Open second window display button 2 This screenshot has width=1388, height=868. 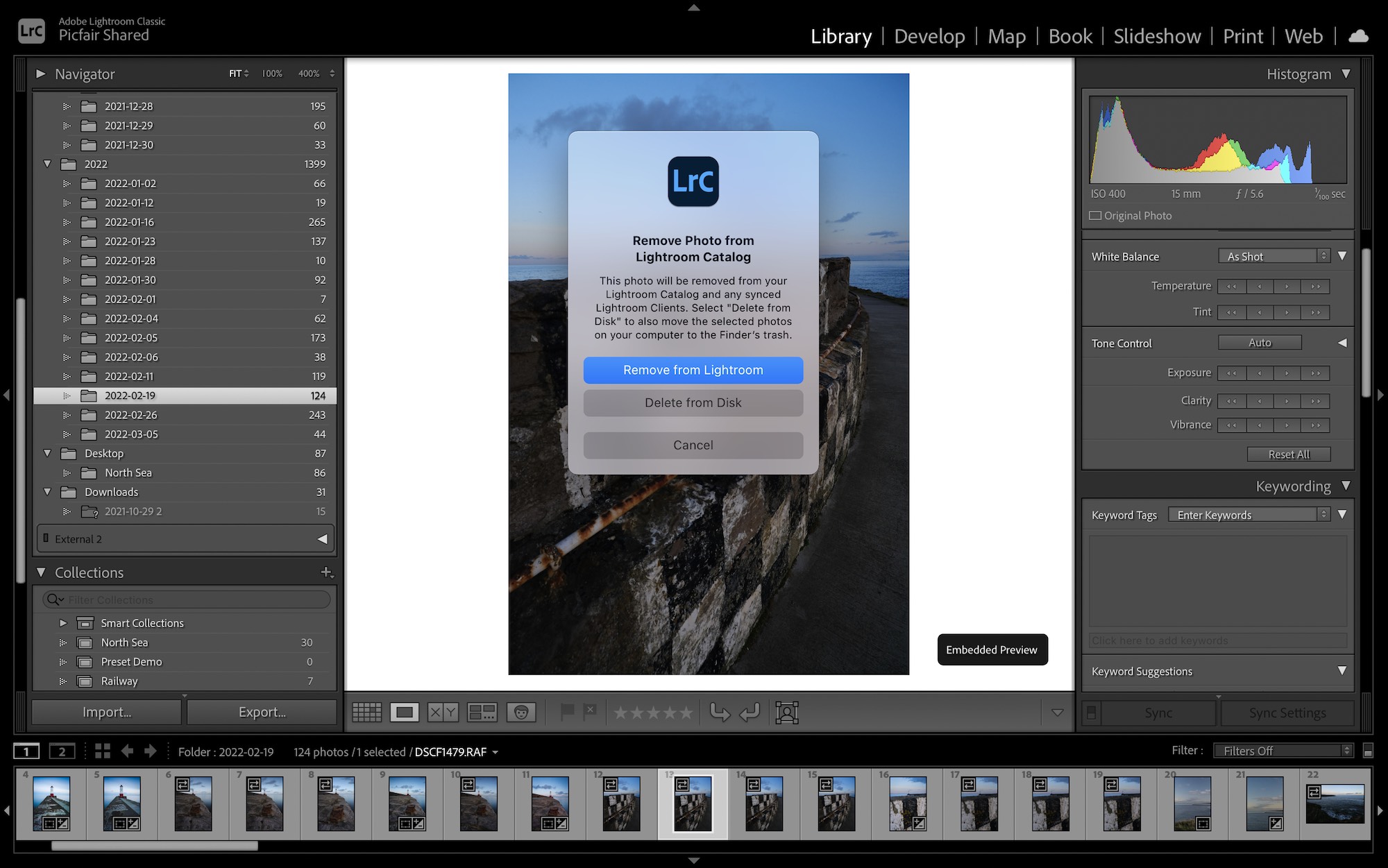tap(62, 751)
